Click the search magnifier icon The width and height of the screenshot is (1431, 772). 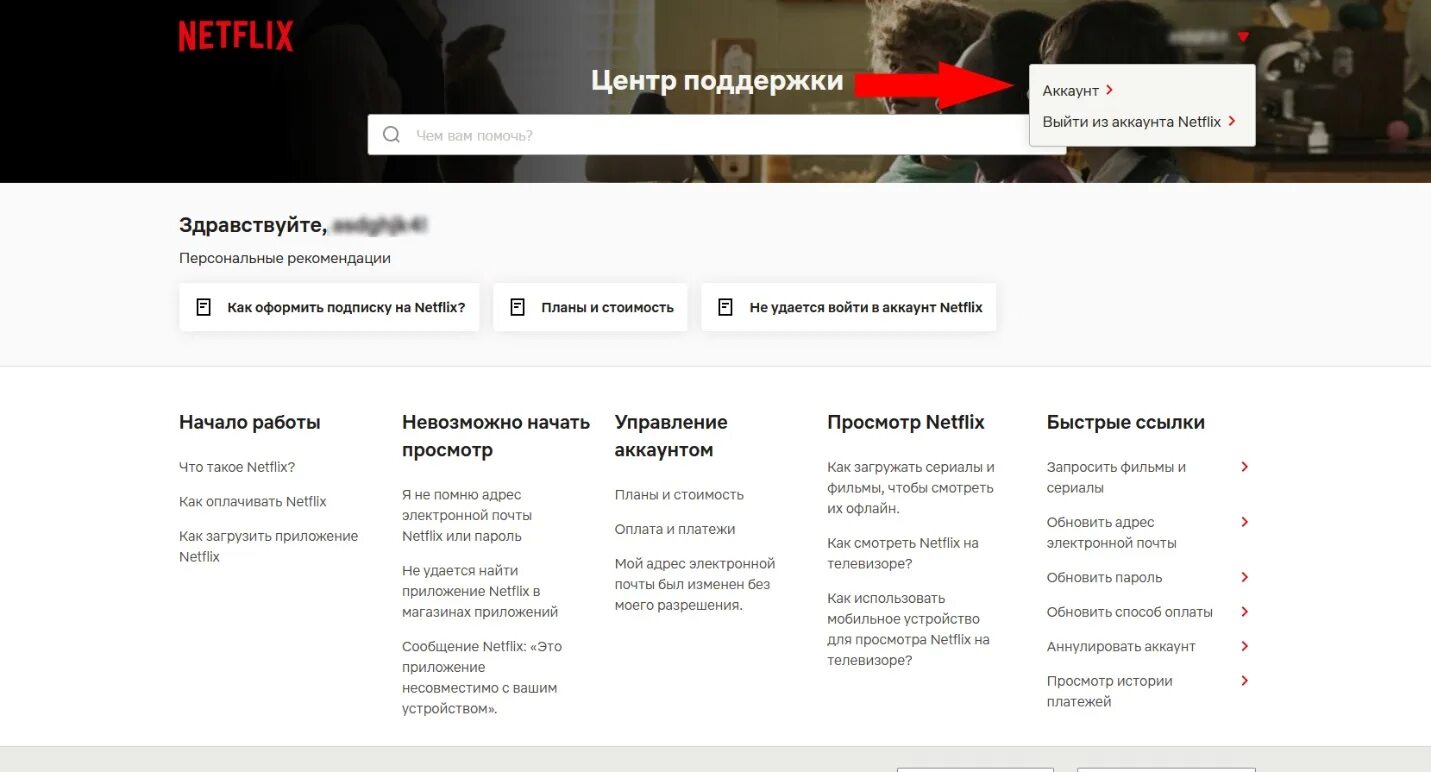(x=392, y=135)
